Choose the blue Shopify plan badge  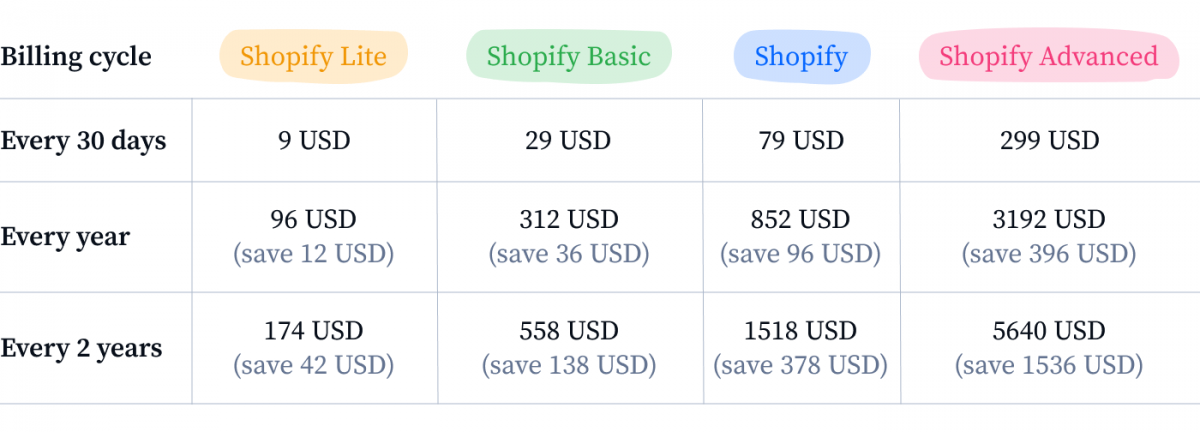click(801, 56)
